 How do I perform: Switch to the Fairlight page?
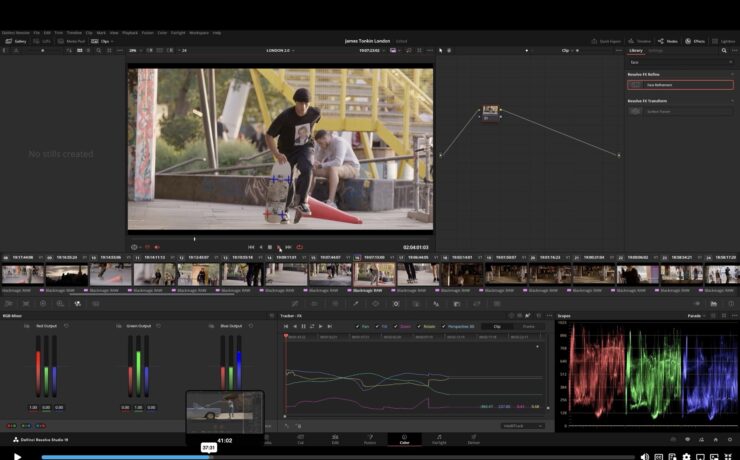pyautogui.click(x=439, y=440)
